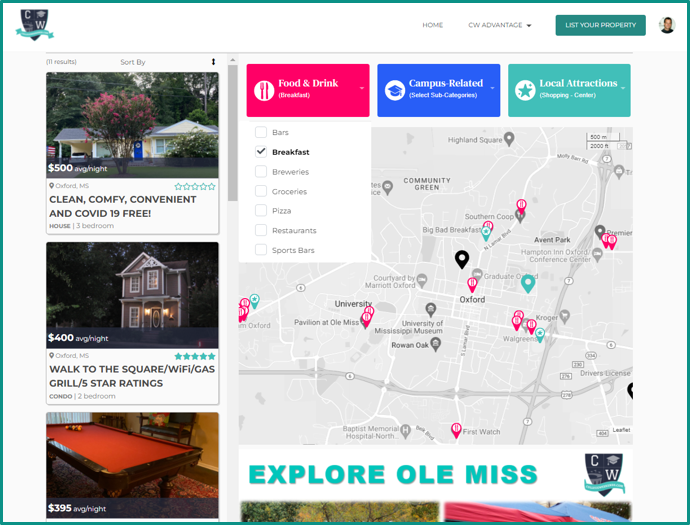
Task: Click the List Your Property button
Action: point(600,25)
